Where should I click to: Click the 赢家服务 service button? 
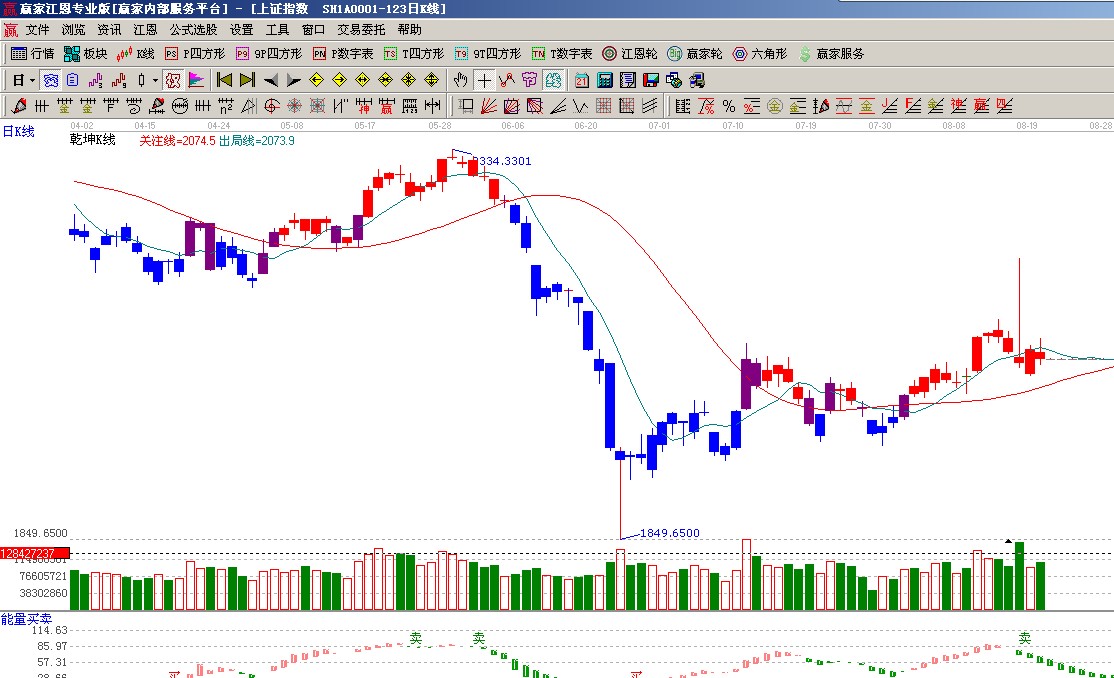click(x=831, y=54)
